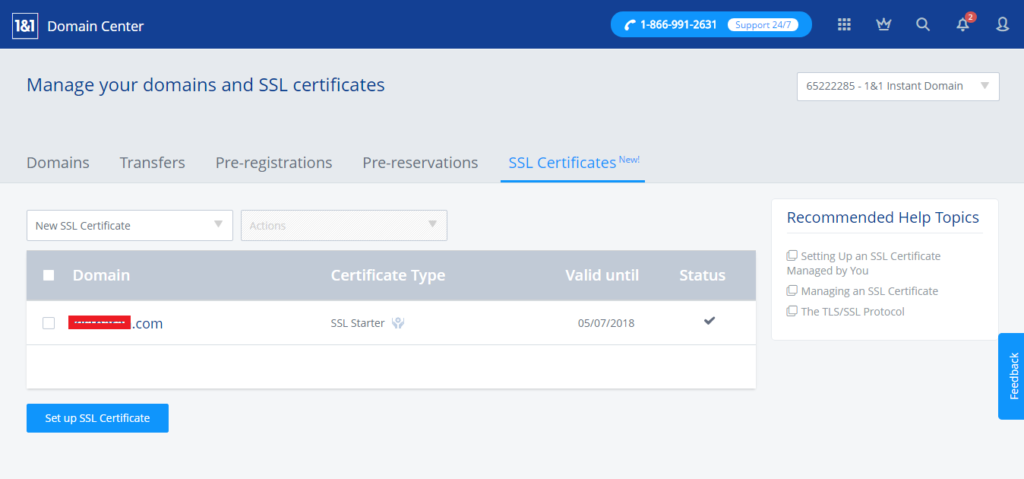Open the Pre-reservations tab
This screenshot has height=479, width=1024.
[420, 163]
